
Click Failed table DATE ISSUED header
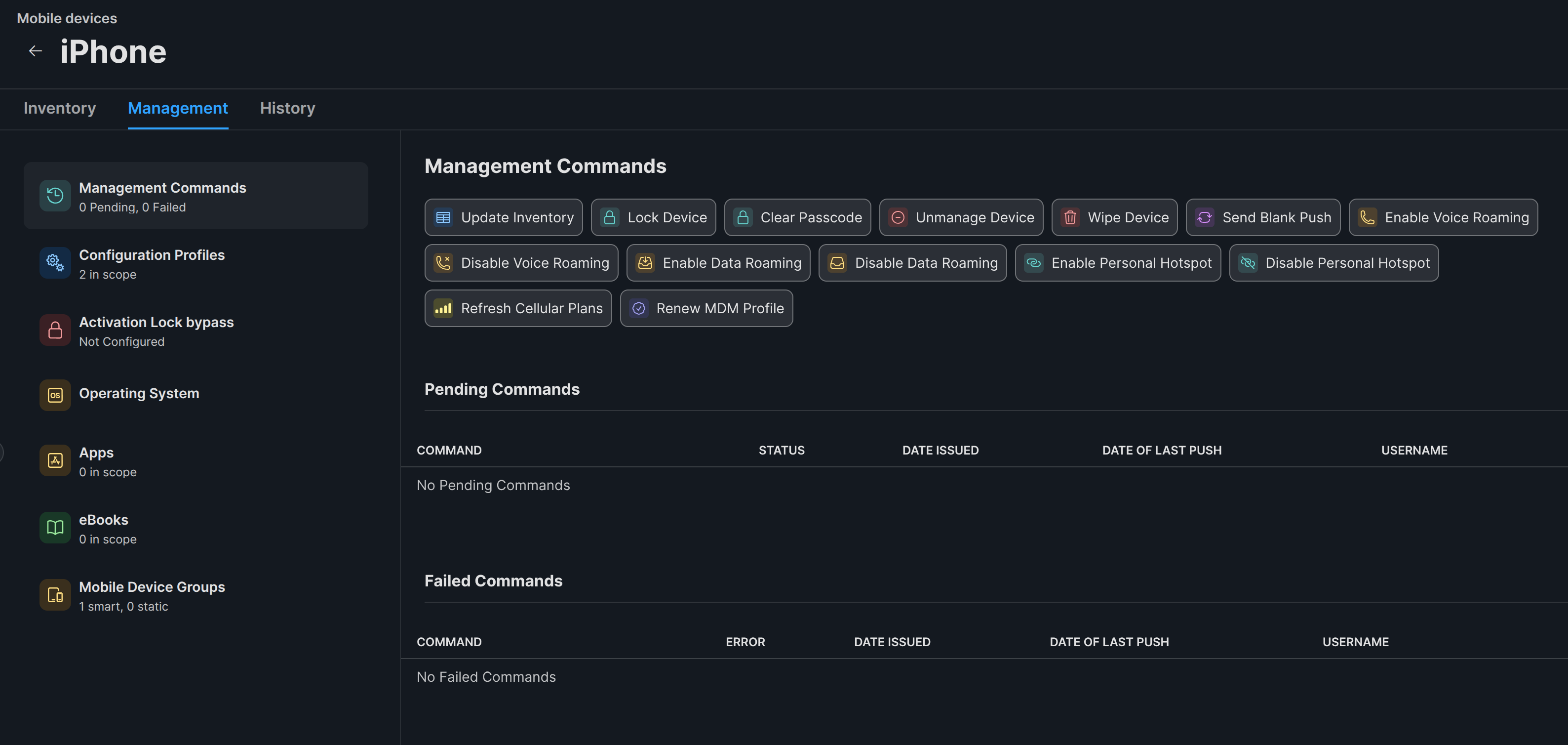pos(892,642)
